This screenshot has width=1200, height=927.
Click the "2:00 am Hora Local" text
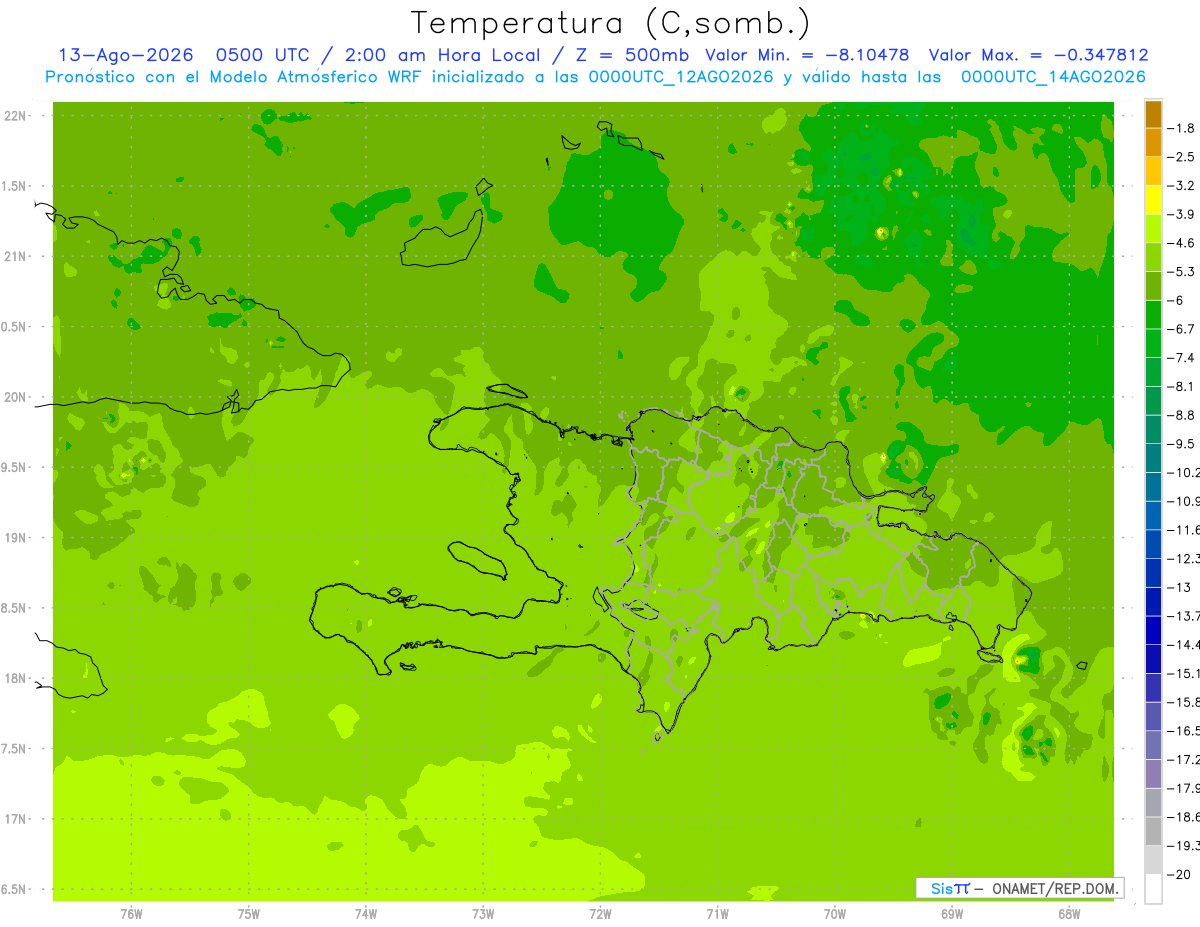click(x=442, y=56)
